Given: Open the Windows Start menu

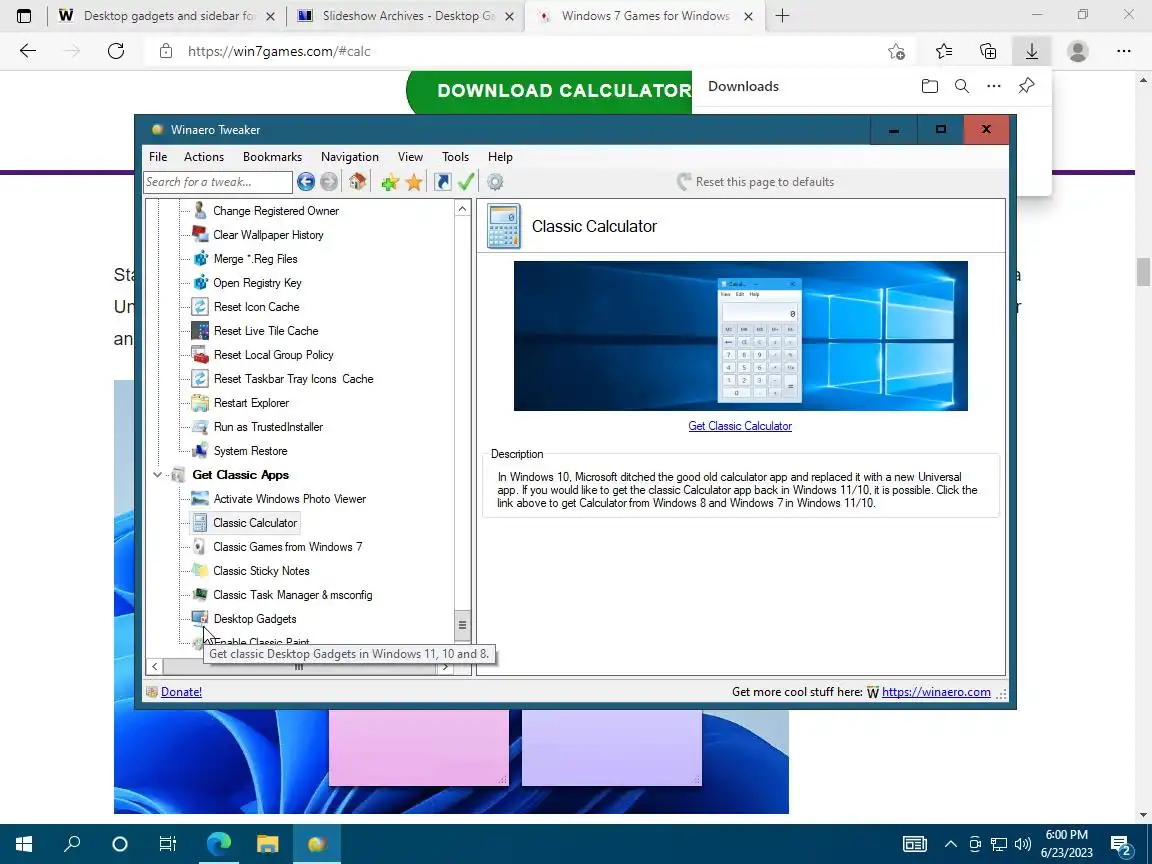Looking at the screenshot, I should (x=24, y=843).
